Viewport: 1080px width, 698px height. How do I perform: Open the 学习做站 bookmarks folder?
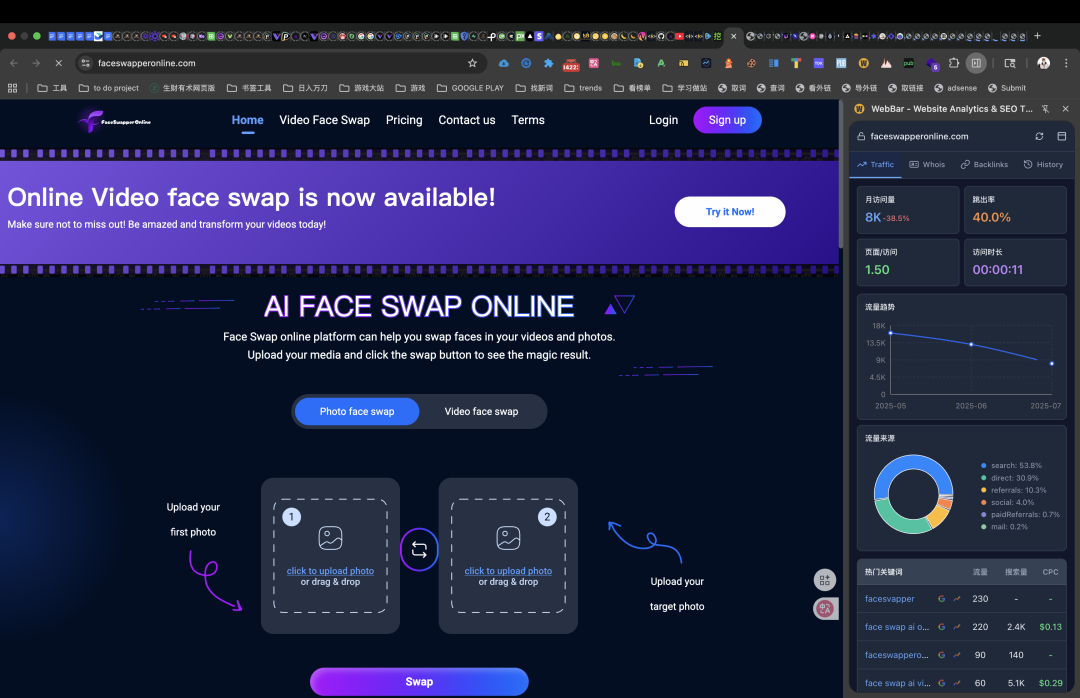click(685, 88)
